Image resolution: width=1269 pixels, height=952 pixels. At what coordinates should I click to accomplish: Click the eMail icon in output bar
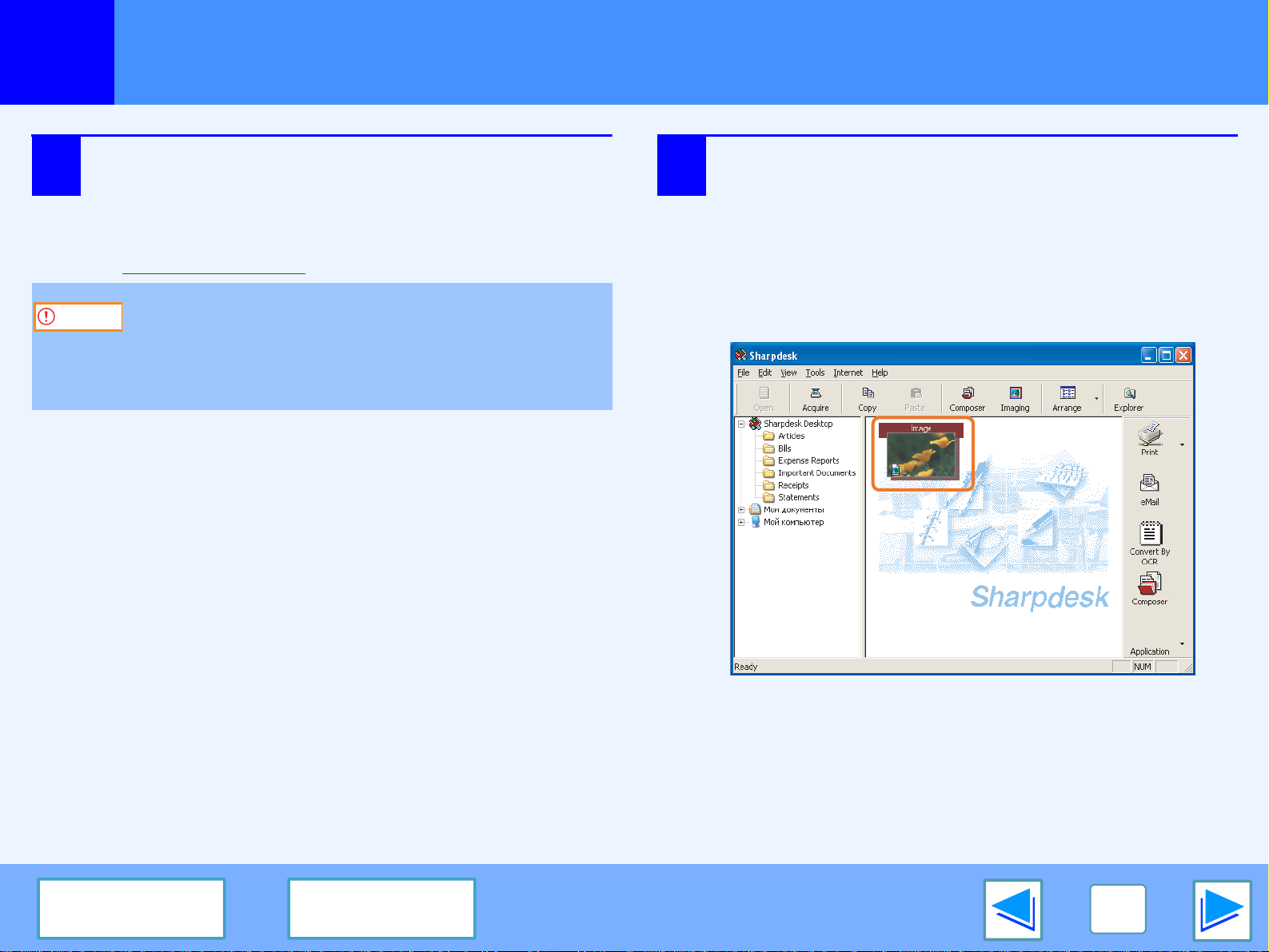[1149, 488]
